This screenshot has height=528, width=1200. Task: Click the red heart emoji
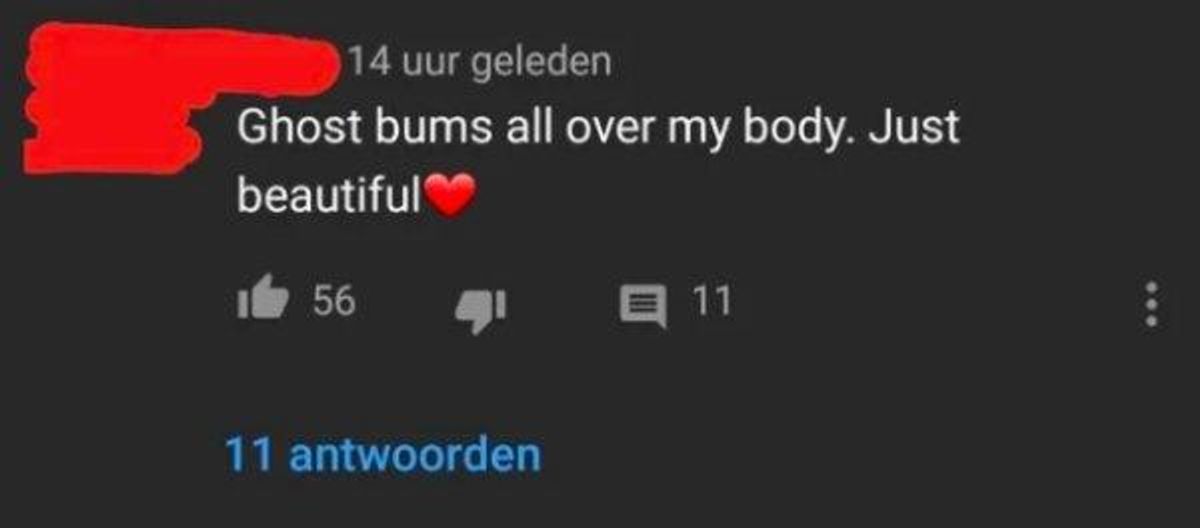point(448,199)
